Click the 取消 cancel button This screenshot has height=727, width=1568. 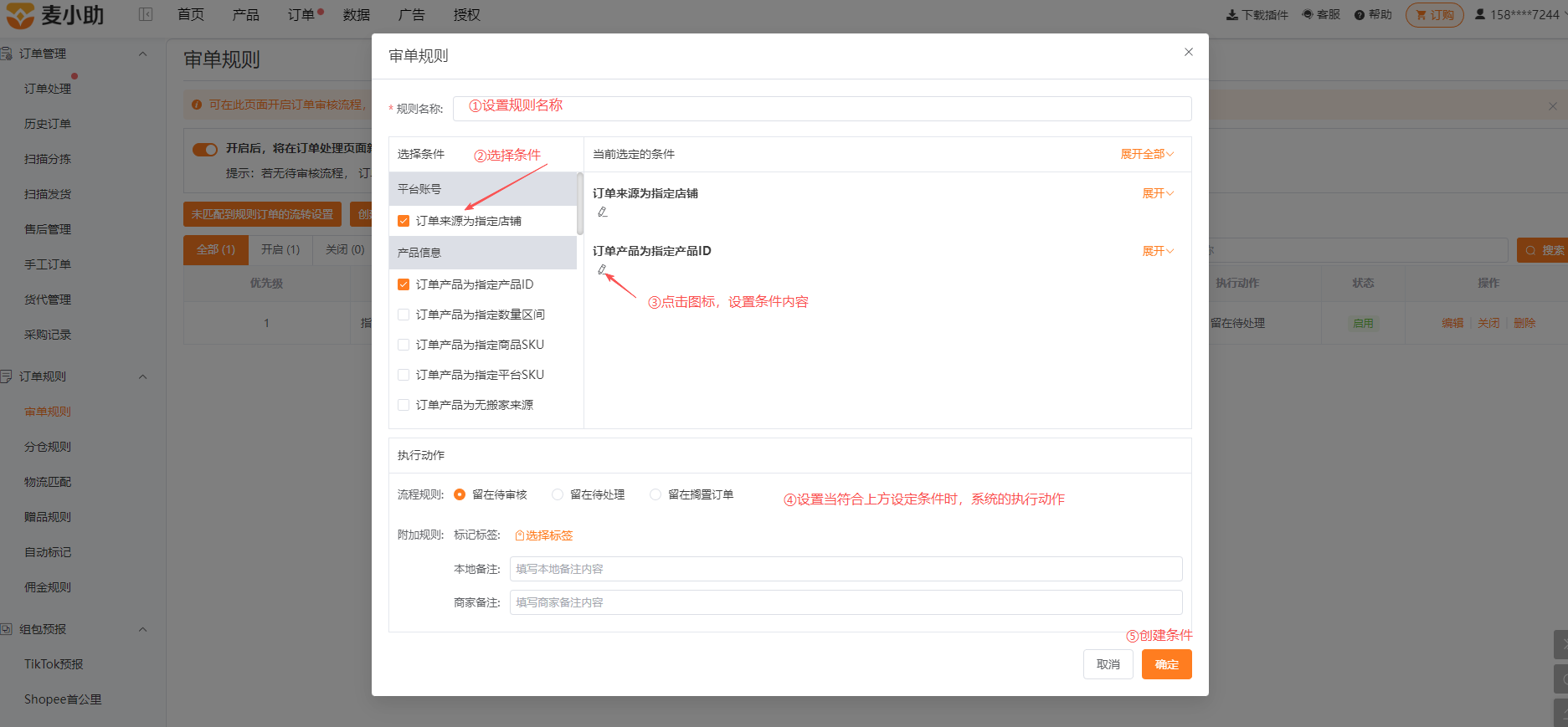pos(1108,664)
